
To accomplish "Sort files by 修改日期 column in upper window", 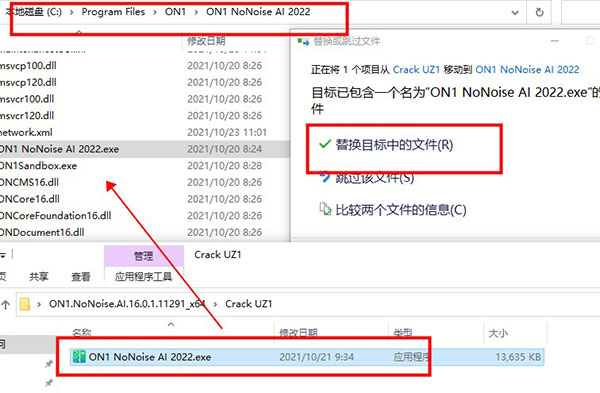I will pos(206,41).
